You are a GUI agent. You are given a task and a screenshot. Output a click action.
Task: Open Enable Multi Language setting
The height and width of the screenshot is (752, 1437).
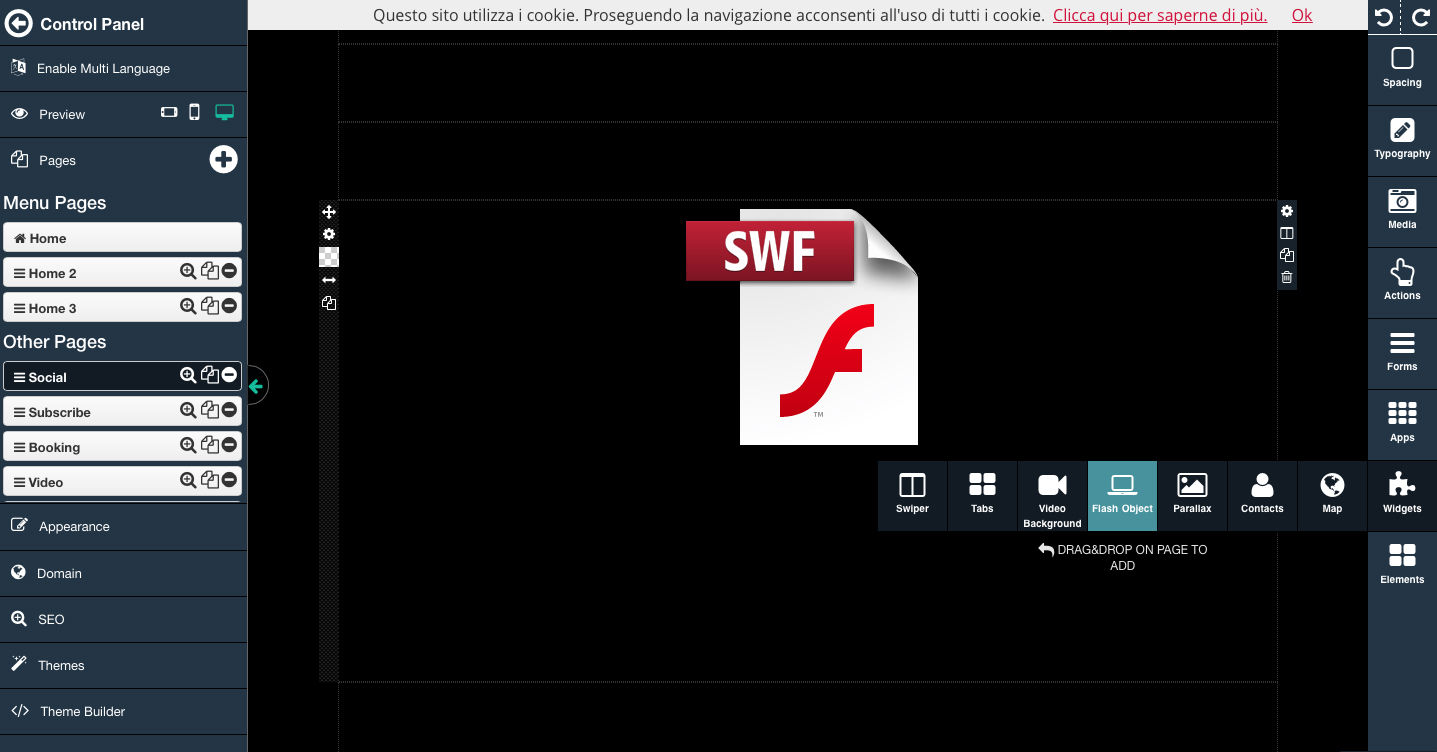123,68
